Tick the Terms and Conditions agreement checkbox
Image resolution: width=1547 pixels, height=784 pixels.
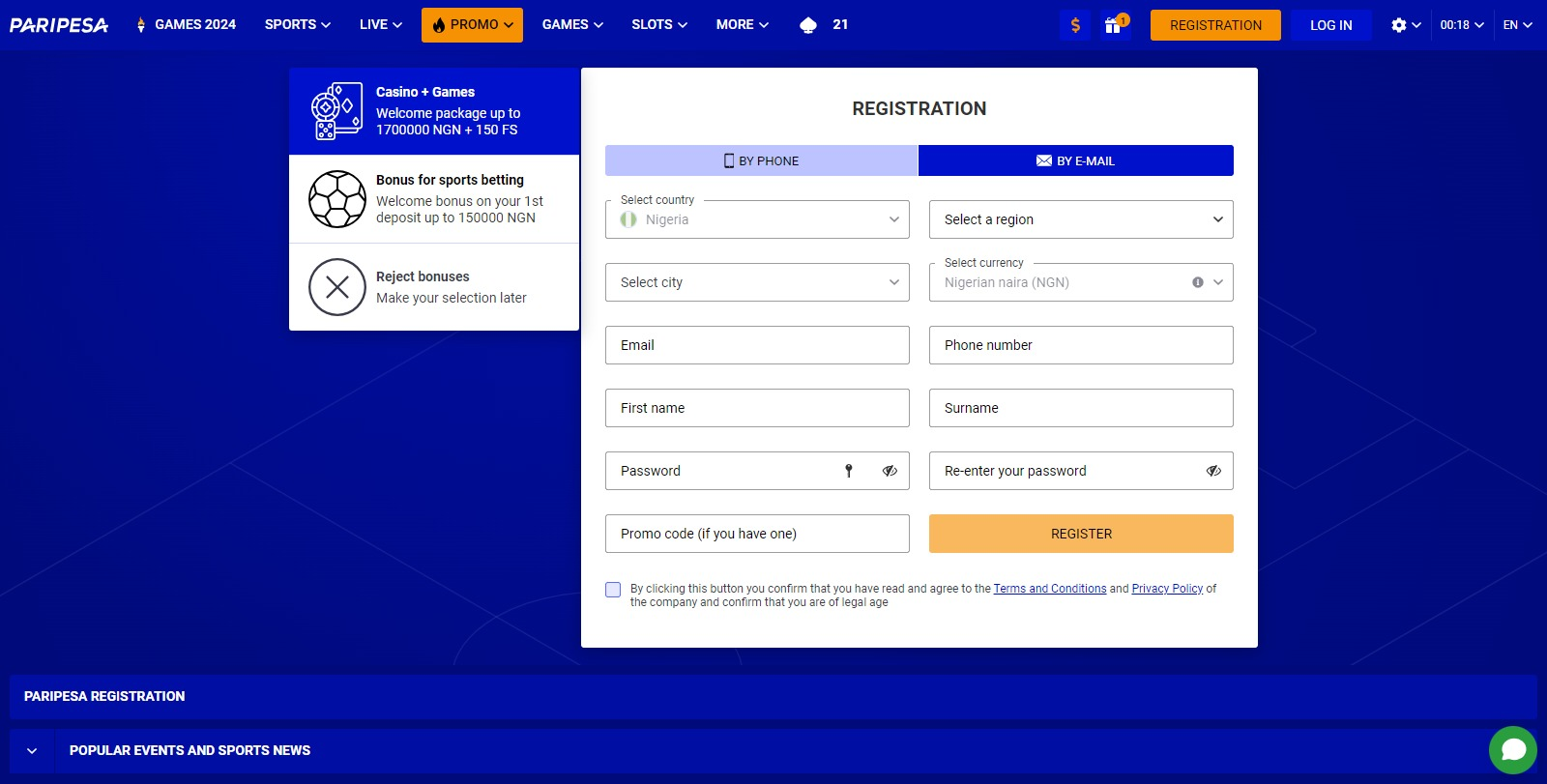613,590
